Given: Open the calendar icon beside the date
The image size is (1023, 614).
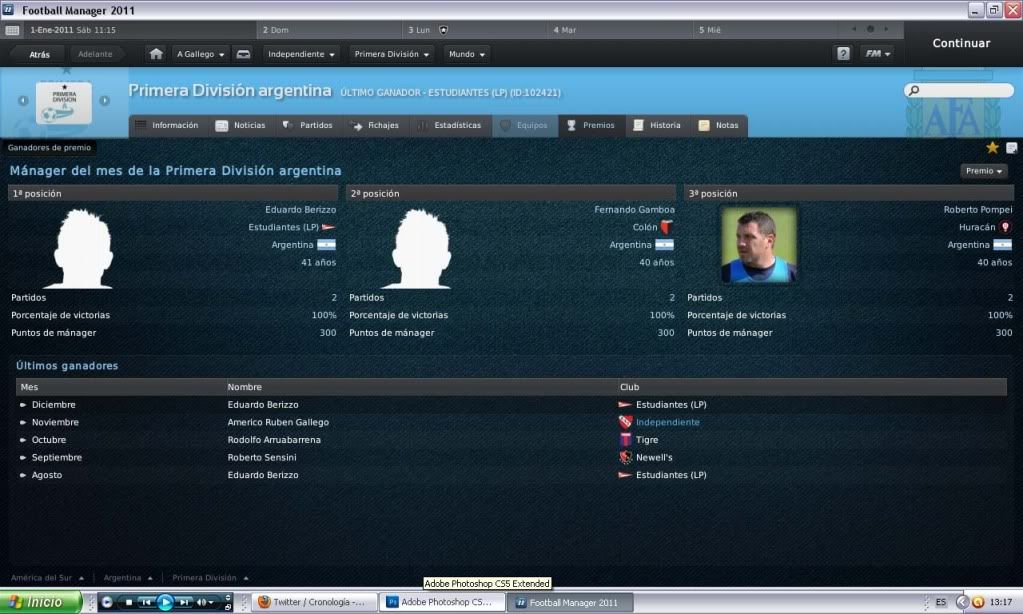Looking at the screenshot, I should (12, 30).
